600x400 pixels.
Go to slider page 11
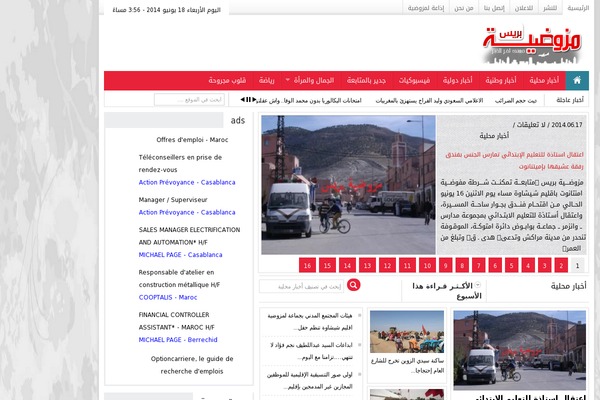408,265
